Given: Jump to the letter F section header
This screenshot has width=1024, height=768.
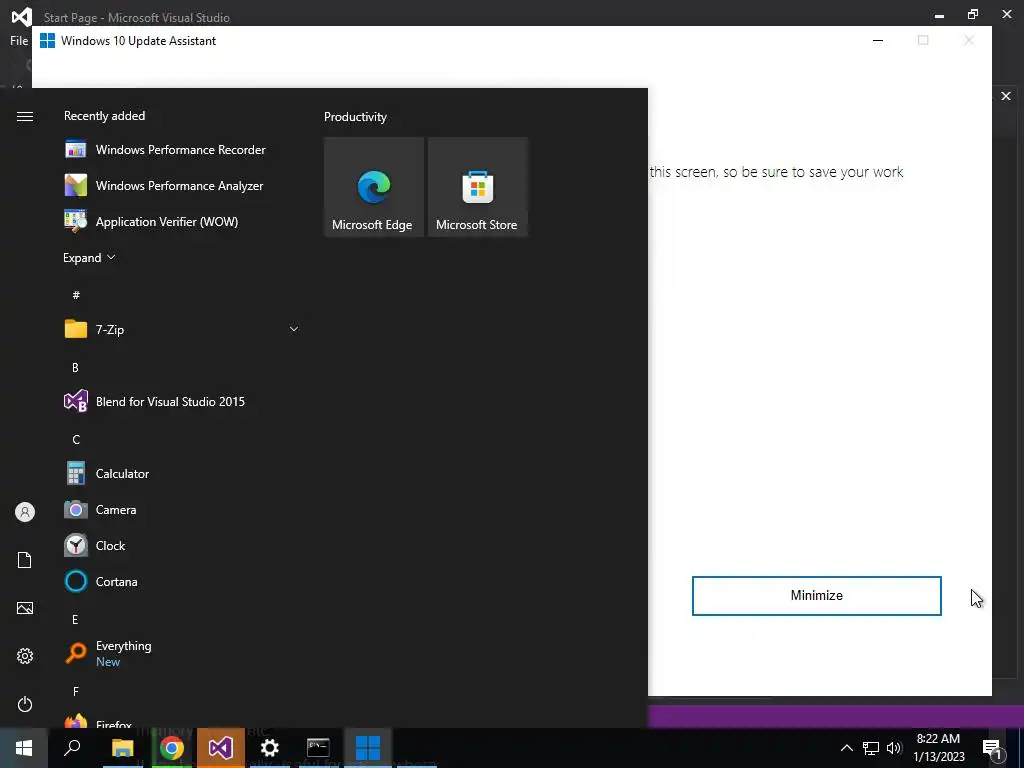Looking at the screenshot, I should (x=76, y=691).
